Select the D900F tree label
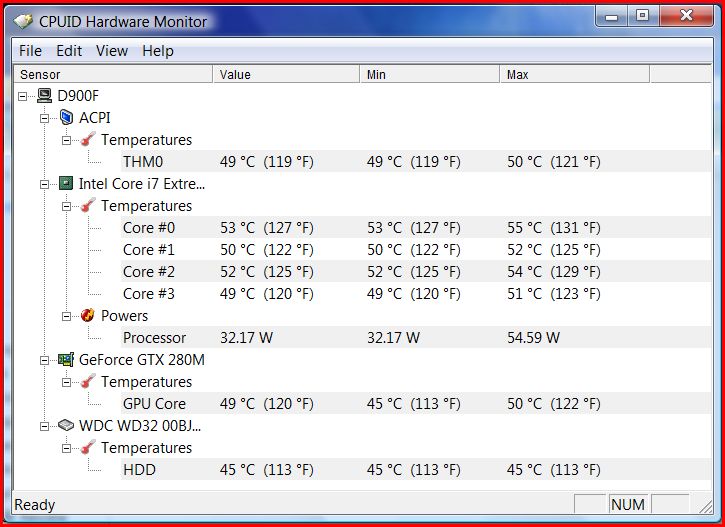 tap(78, 96)
